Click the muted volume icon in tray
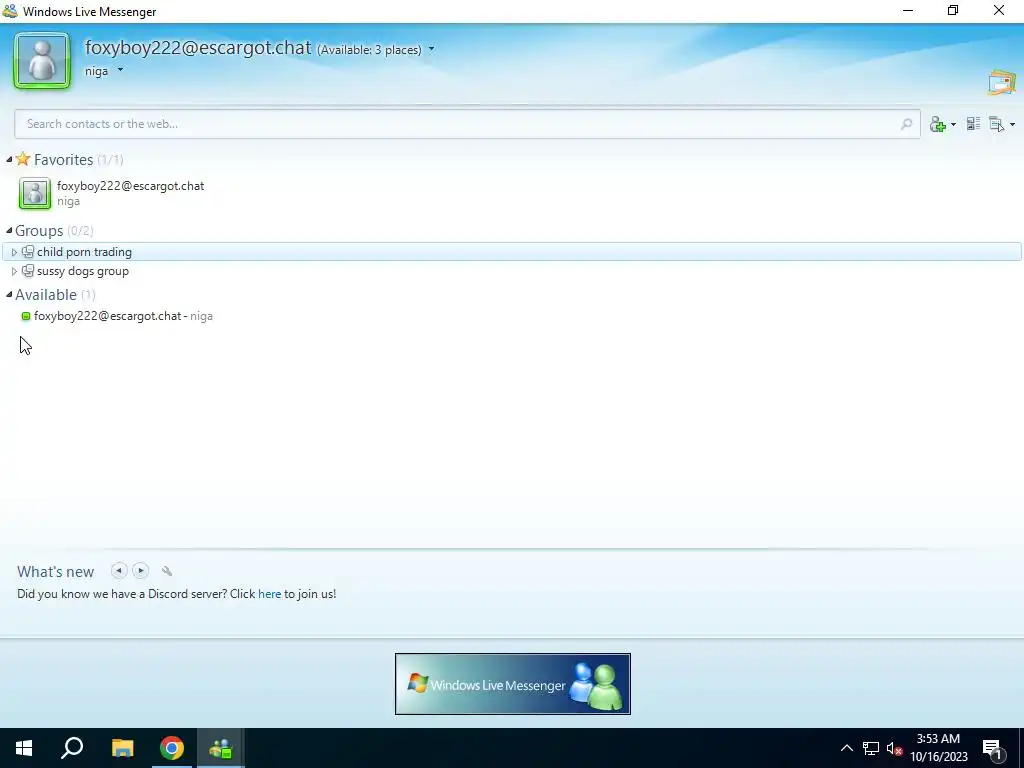Screen dimensions: 1024x768 point(895,748)
